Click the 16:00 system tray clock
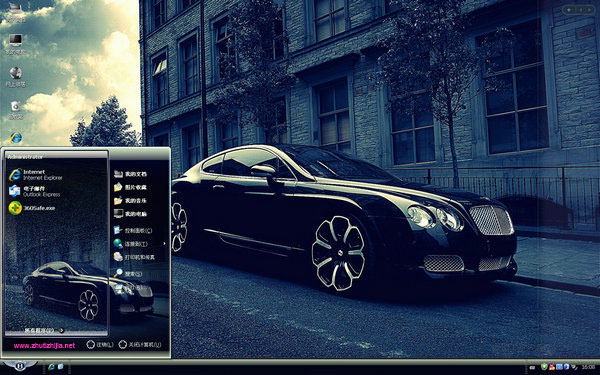Image resolution: width=600 pixels, height=375 pixels. 588,367
